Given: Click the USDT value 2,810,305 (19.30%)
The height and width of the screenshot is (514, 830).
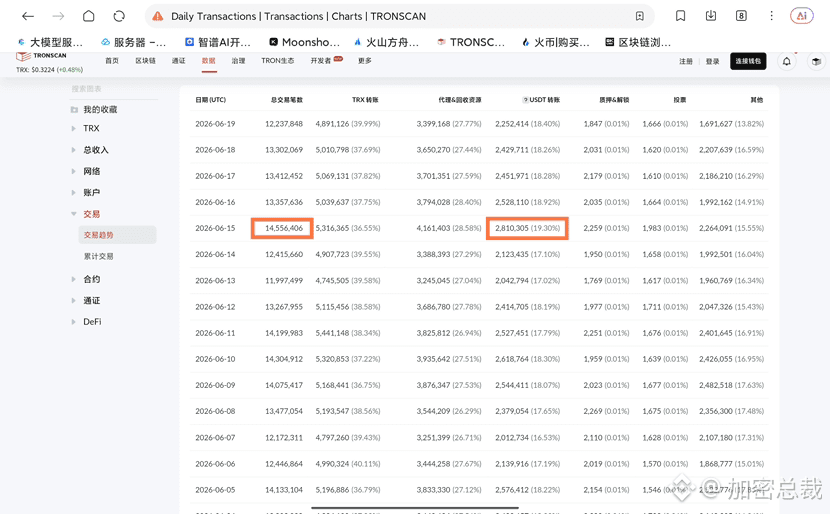Looking at the screenshot, I should [527, 228].
